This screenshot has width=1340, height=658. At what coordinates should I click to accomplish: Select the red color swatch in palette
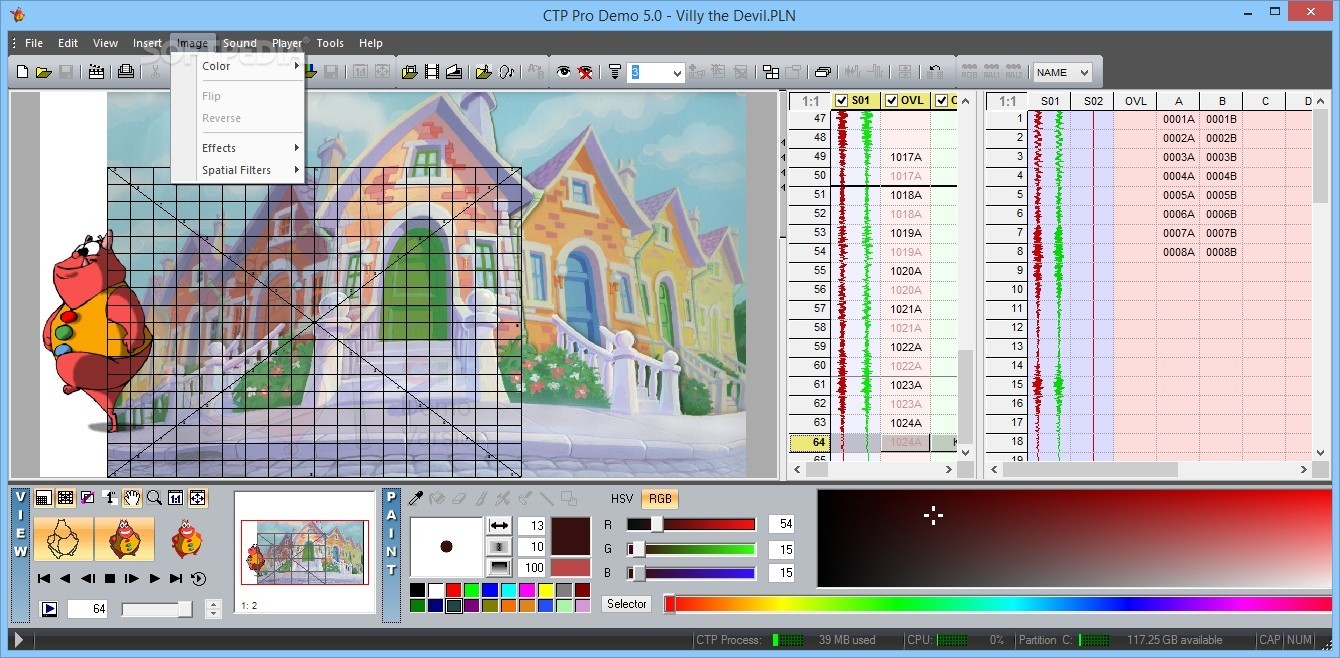point(453,590)
